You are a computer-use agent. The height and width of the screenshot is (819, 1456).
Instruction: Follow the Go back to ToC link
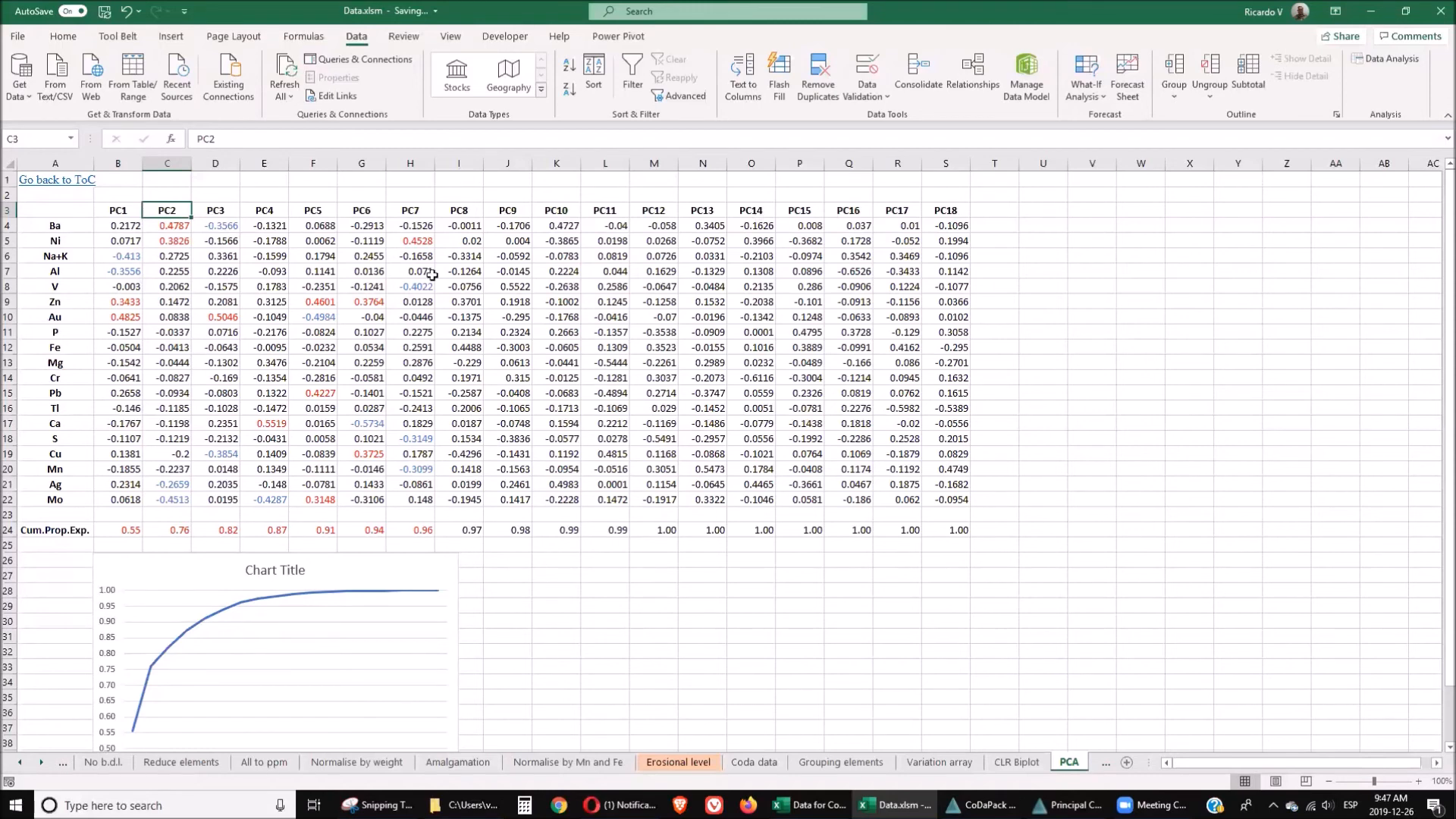[x=57, y=180]
